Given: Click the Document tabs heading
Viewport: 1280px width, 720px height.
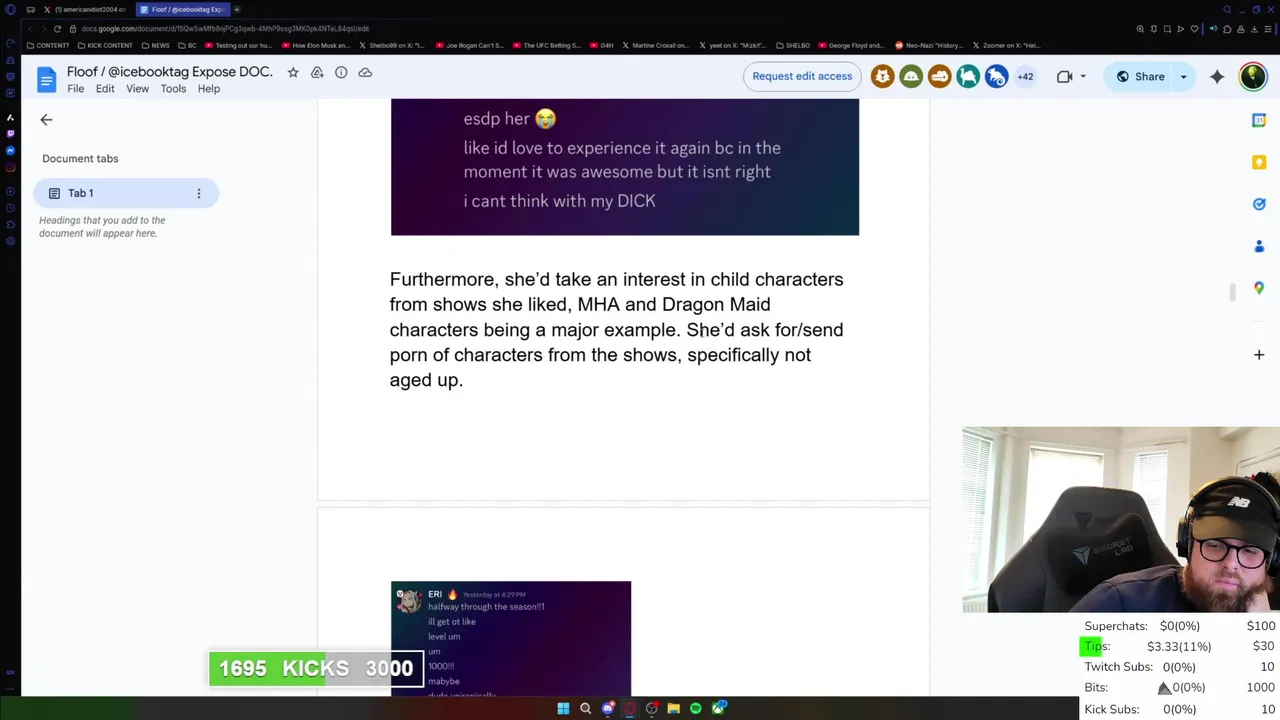Looking at the screenshot, I should pyautogui.click(x=80, y=158).
